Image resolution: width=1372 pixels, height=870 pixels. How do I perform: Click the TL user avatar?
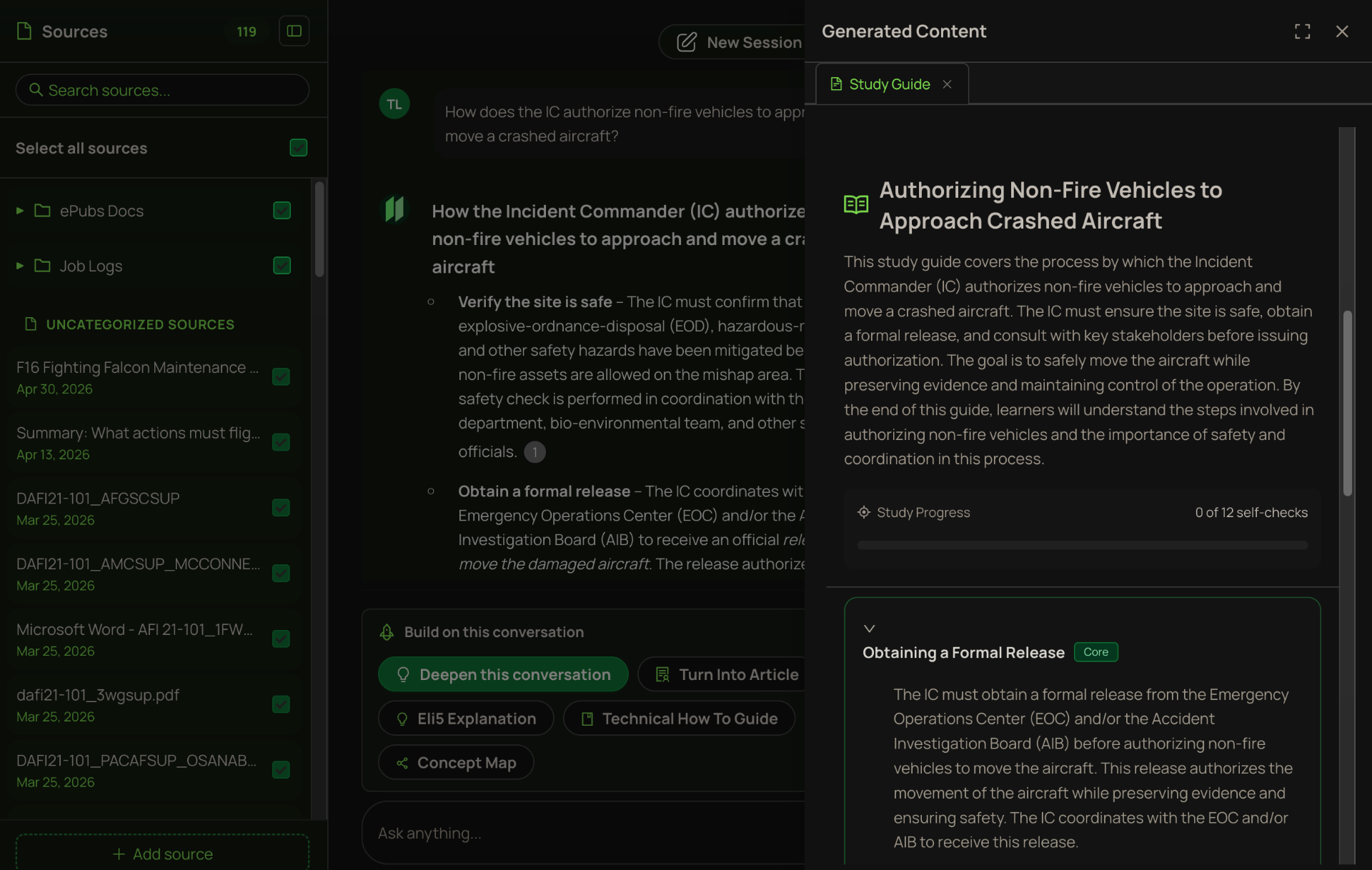pos(394,104)
